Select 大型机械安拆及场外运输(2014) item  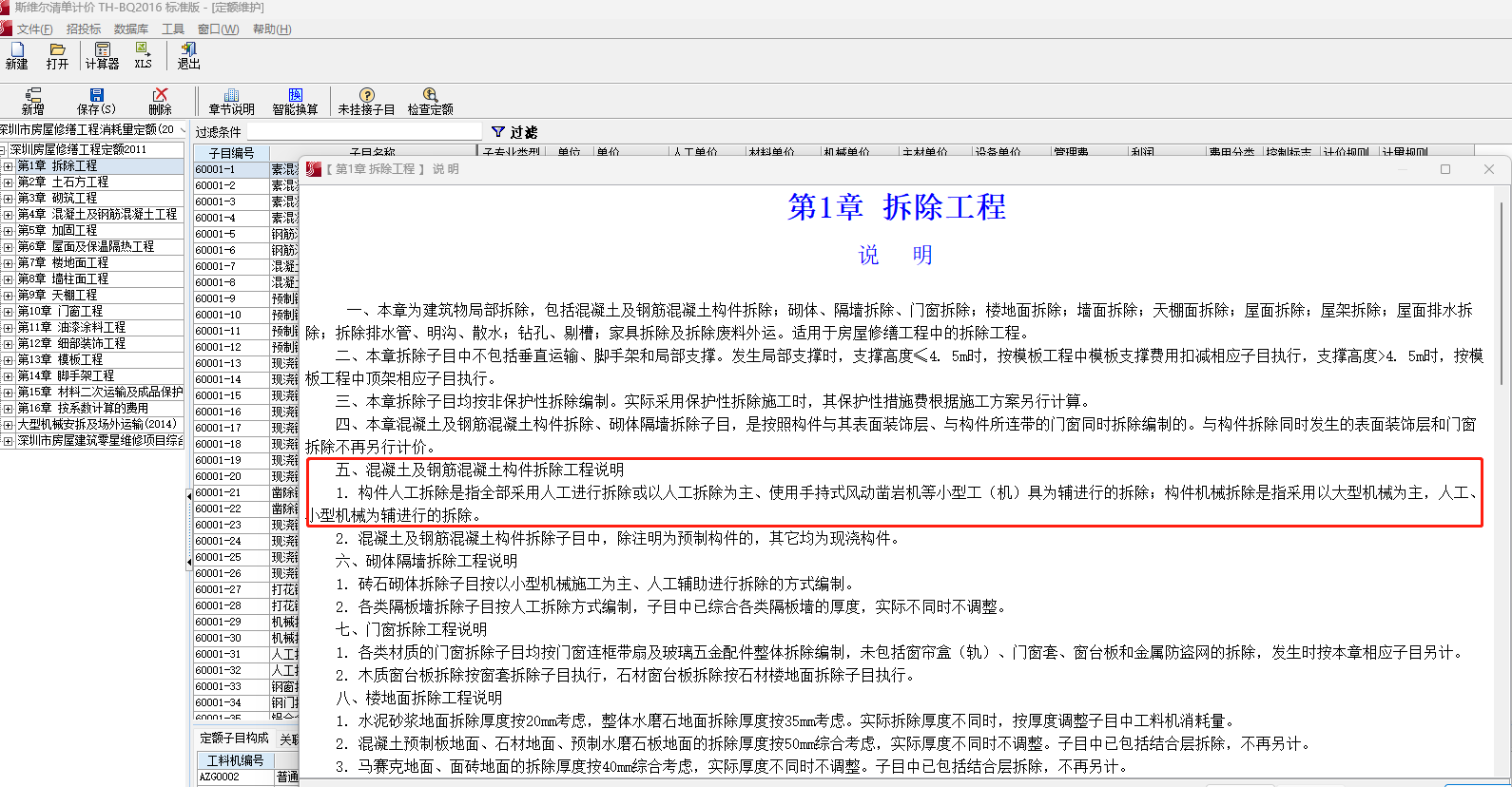(97, 424)
